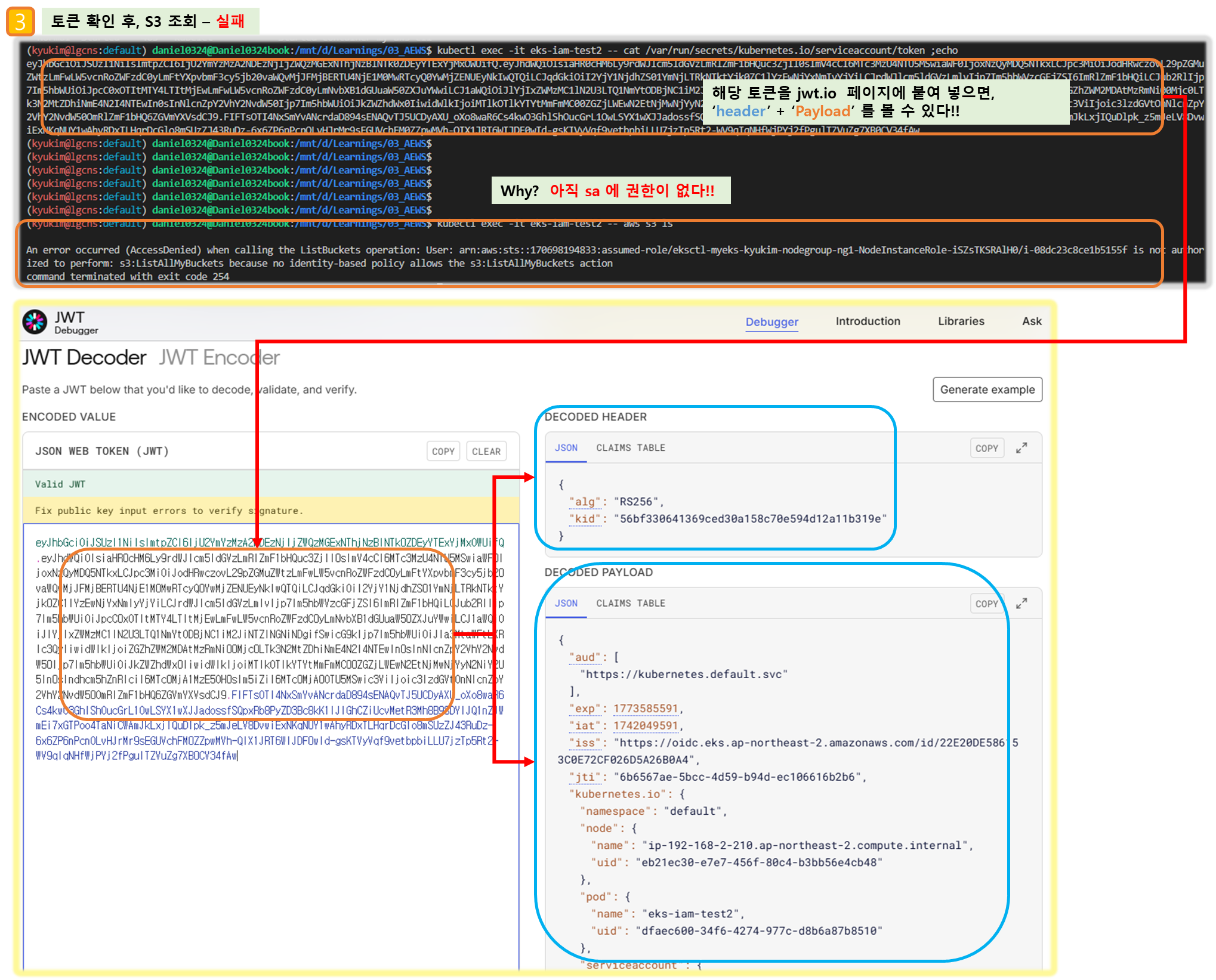Image resolution: width=1216 pixels, height=980 pixels.
Task: Copy the encoded JWT token value
Action: 443,452
